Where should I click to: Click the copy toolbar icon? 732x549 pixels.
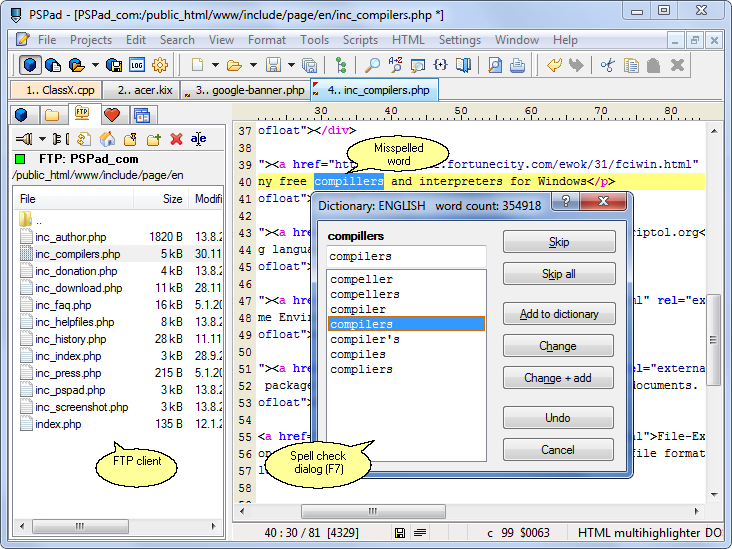631,65
